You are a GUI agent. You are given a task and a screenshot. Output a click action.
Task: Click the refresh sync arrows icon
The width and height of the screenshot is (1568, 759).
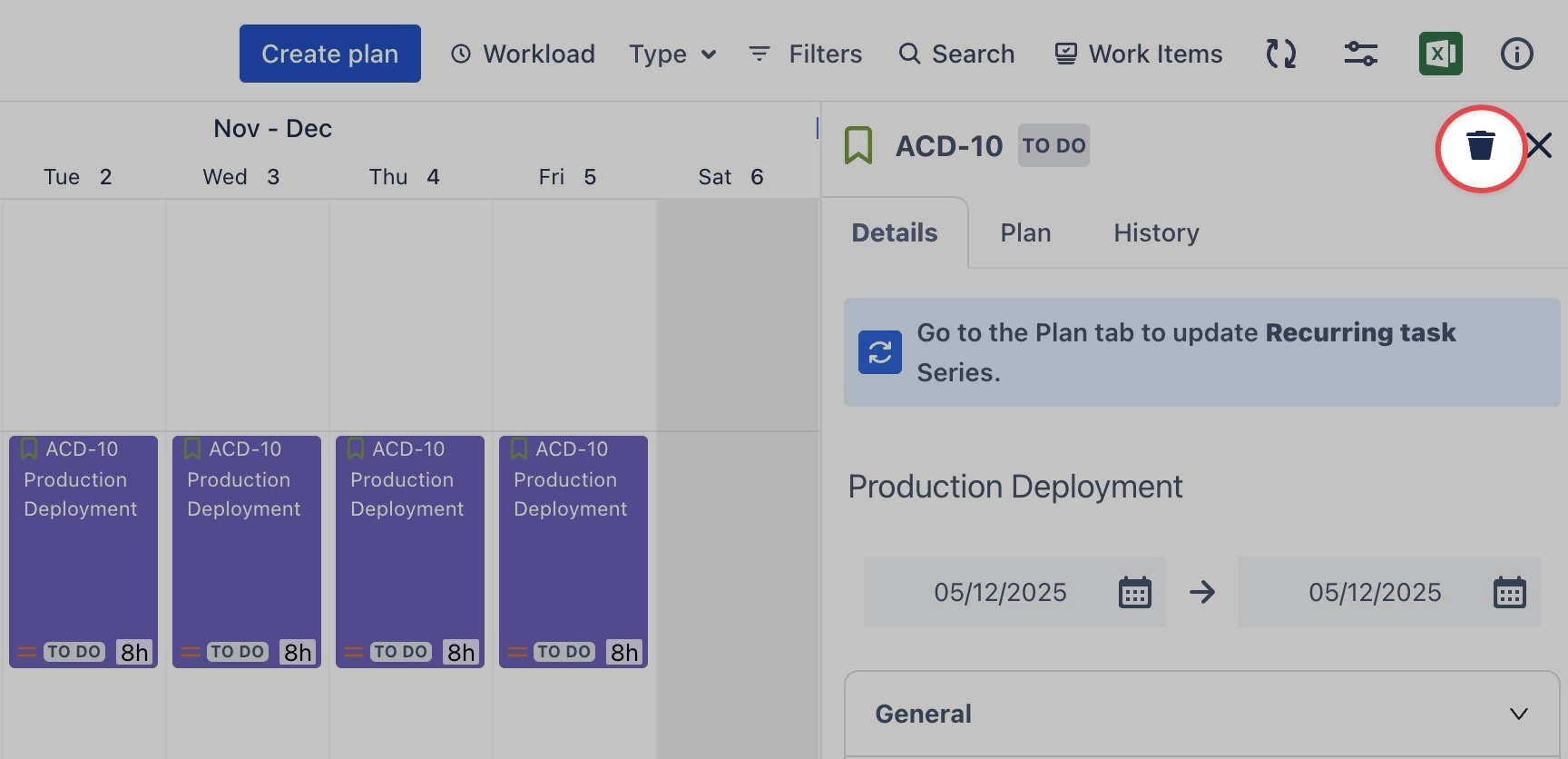tap(1280, 54)
